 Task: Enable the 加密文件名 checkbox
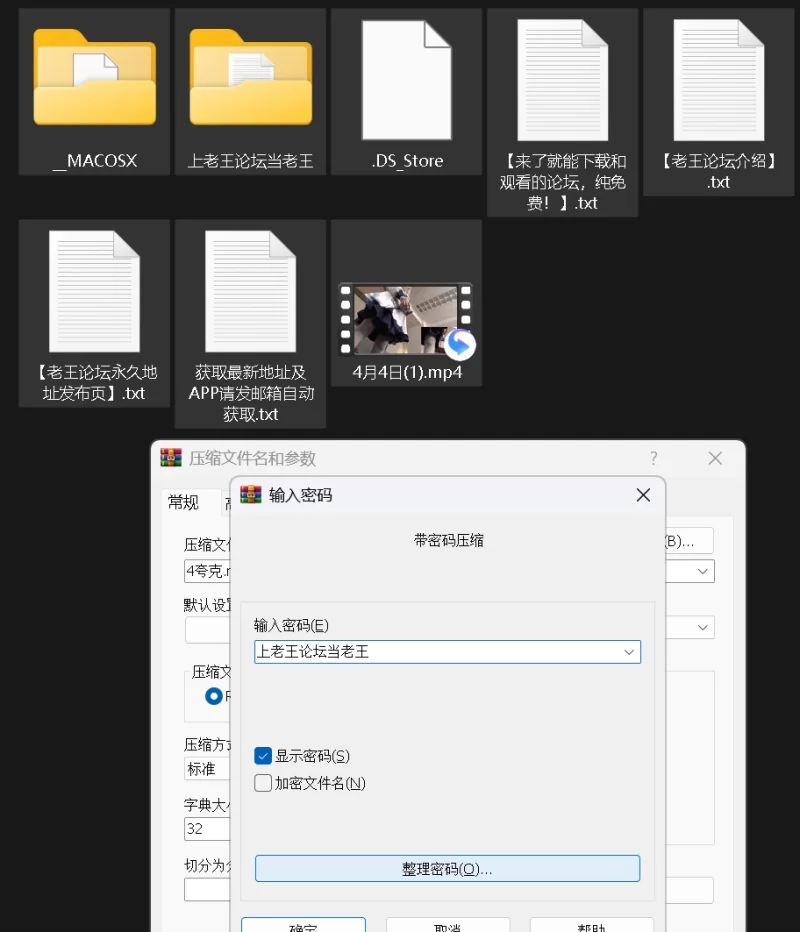tap(263, 783)
